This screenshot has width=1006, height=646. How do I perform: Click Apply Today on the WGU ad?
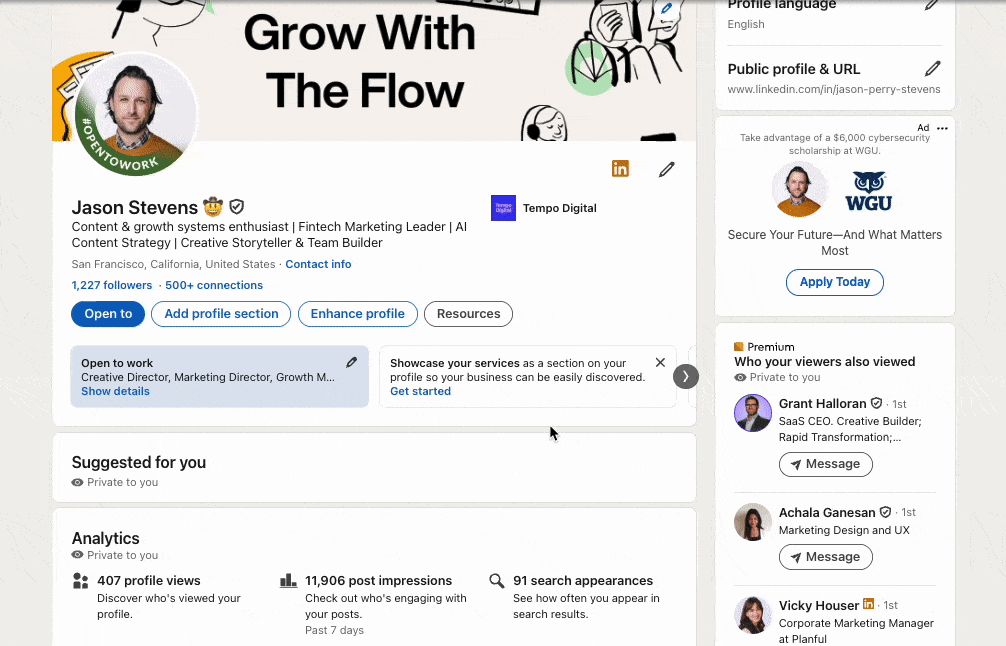[834, 282]
